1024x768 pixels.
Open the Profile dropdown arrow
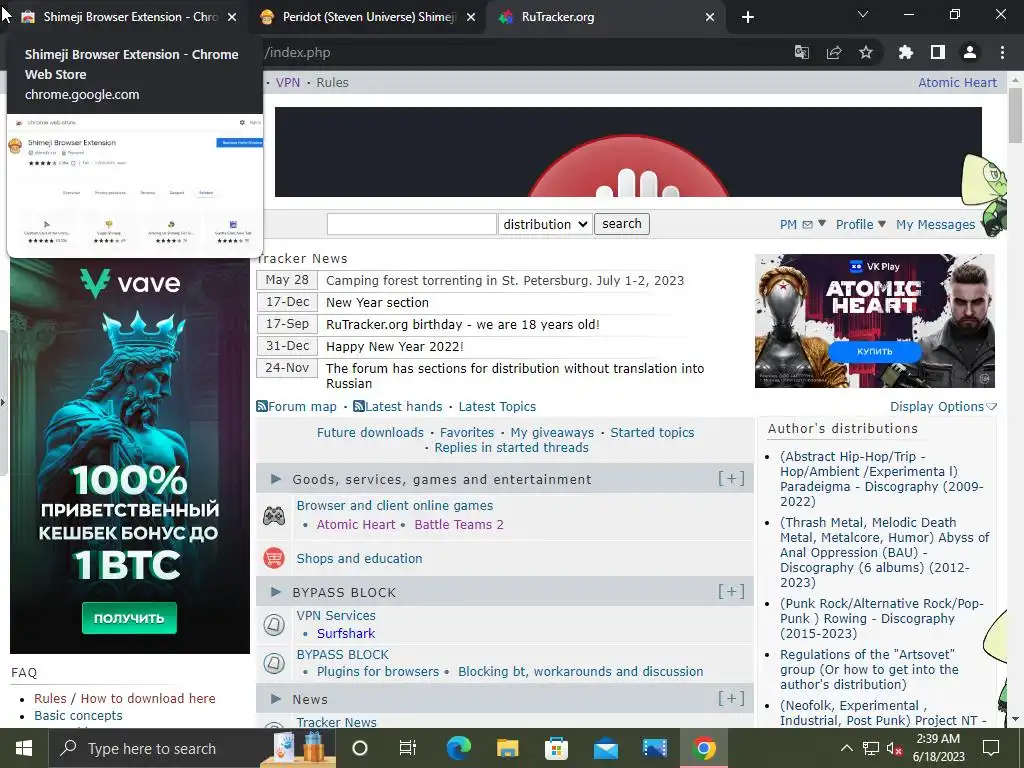pyautogui.click(x=882, y=224)
